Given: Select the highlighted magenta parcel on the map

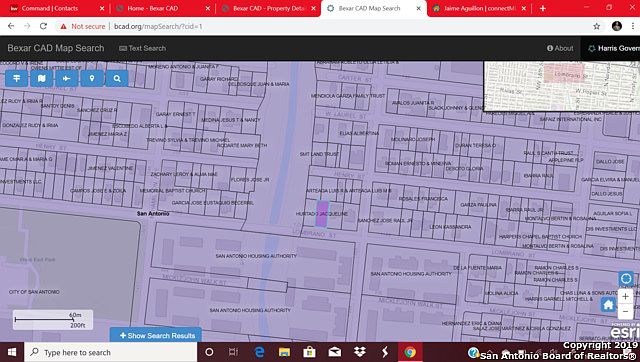Looking at the screenshot, I should tap(322, 213).
